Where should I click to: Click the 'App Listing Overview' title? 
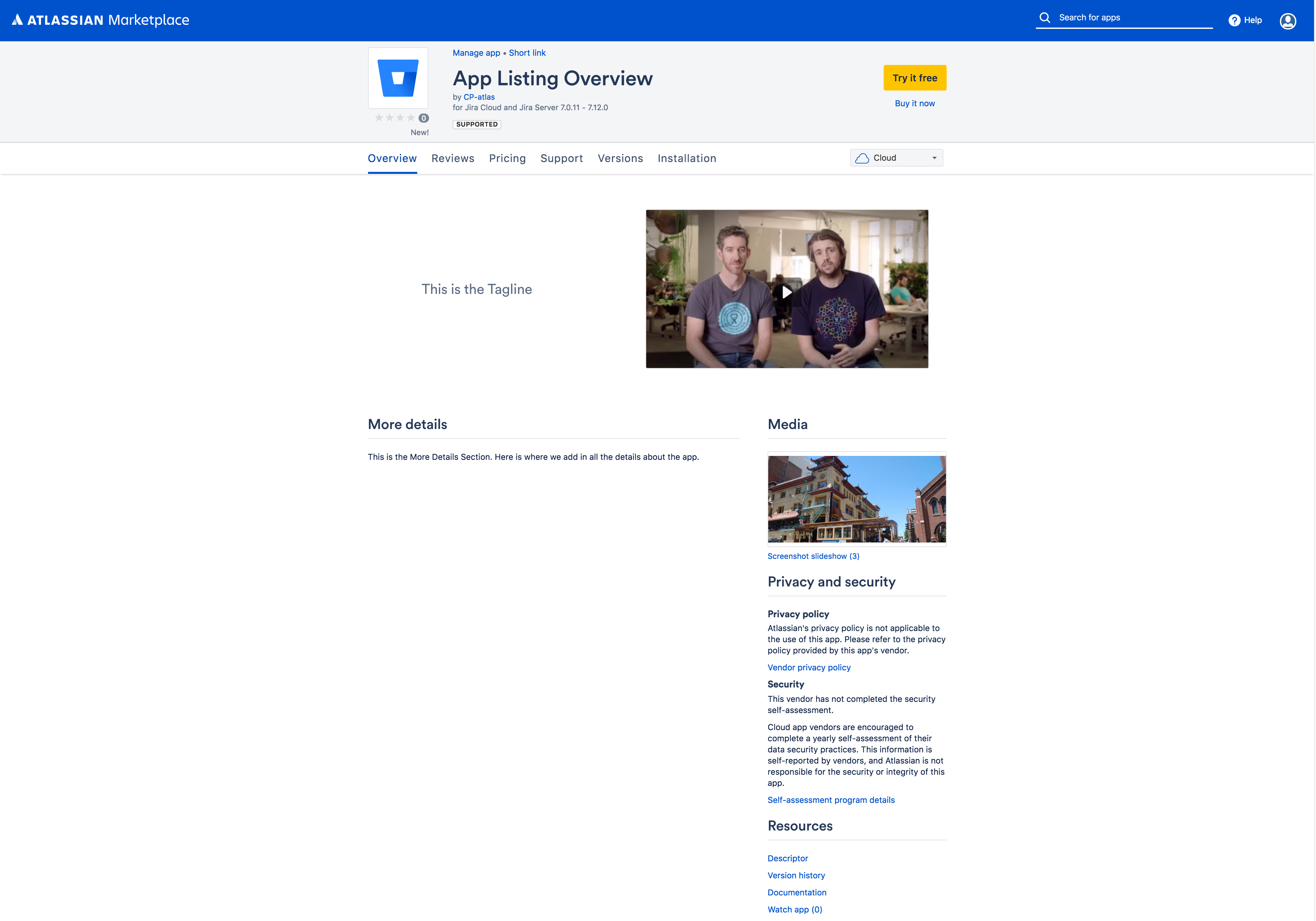[x=552, y=78]
